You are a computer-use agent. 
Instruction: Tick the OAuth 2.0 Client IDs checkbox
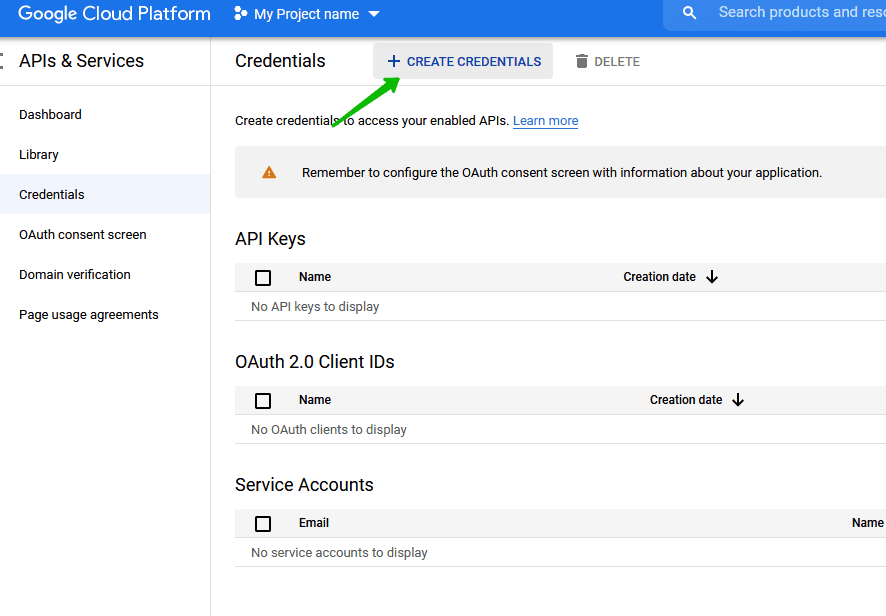(263, 401)
